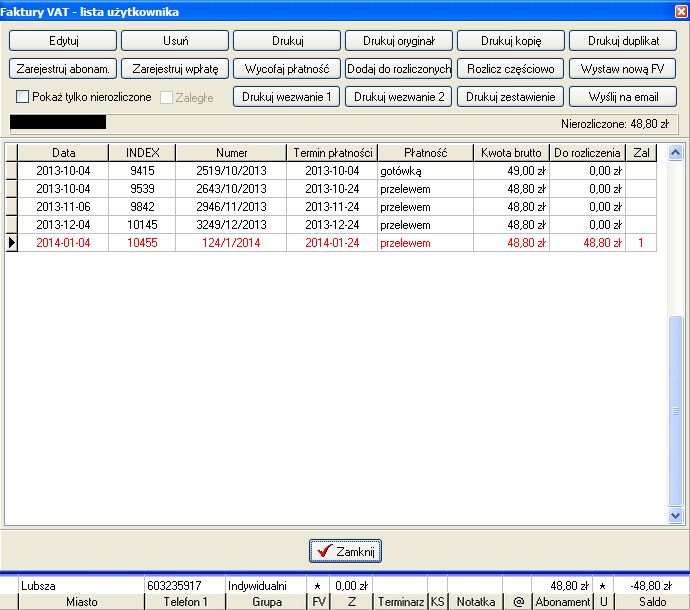This screenshot has width=690, height=610.
Task: Click Drukuj oryginał button
Action: pyautogui.click(x=399, y=41)
